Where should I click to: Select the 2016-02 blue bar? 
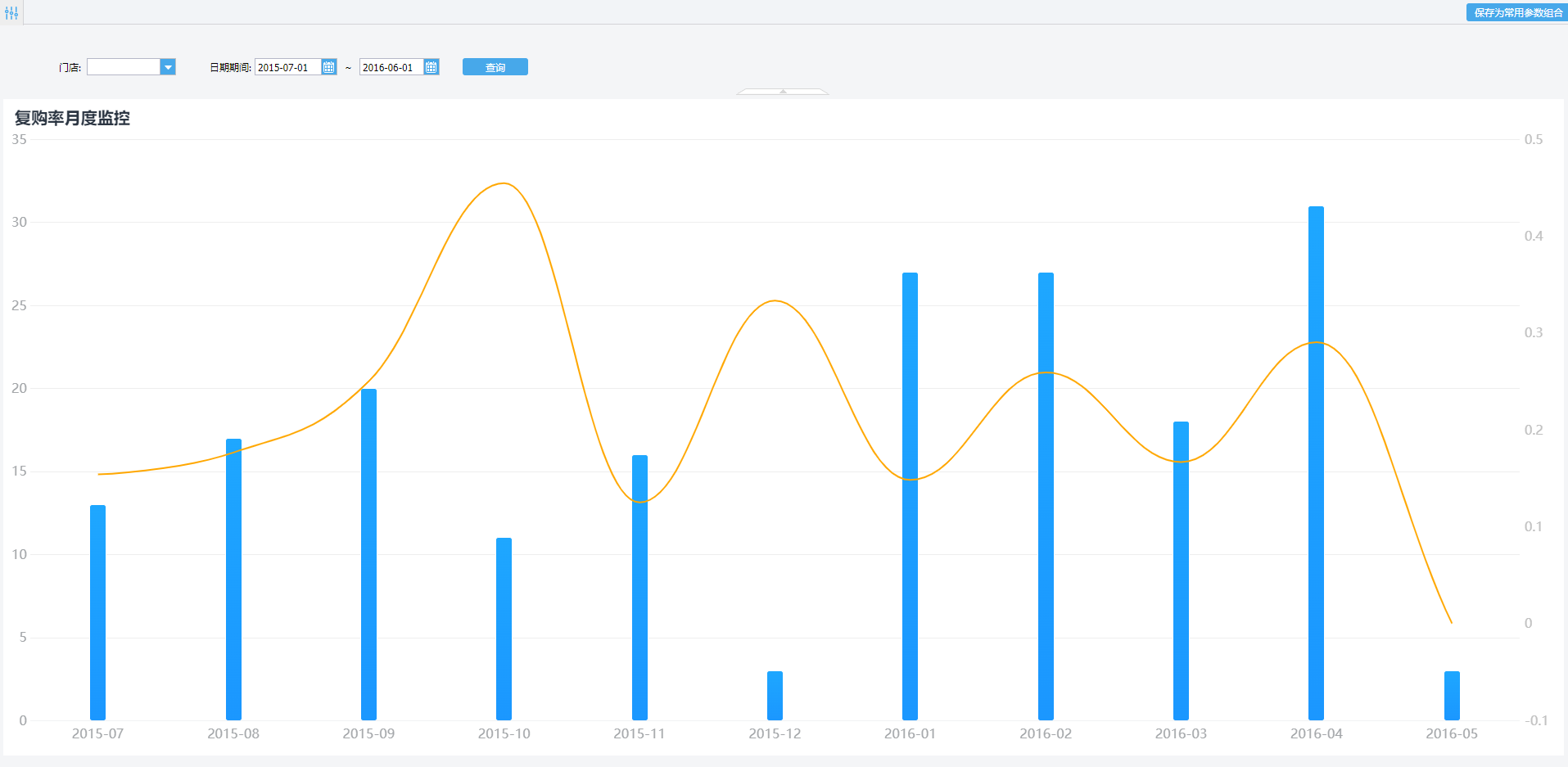pos(1046,496)
